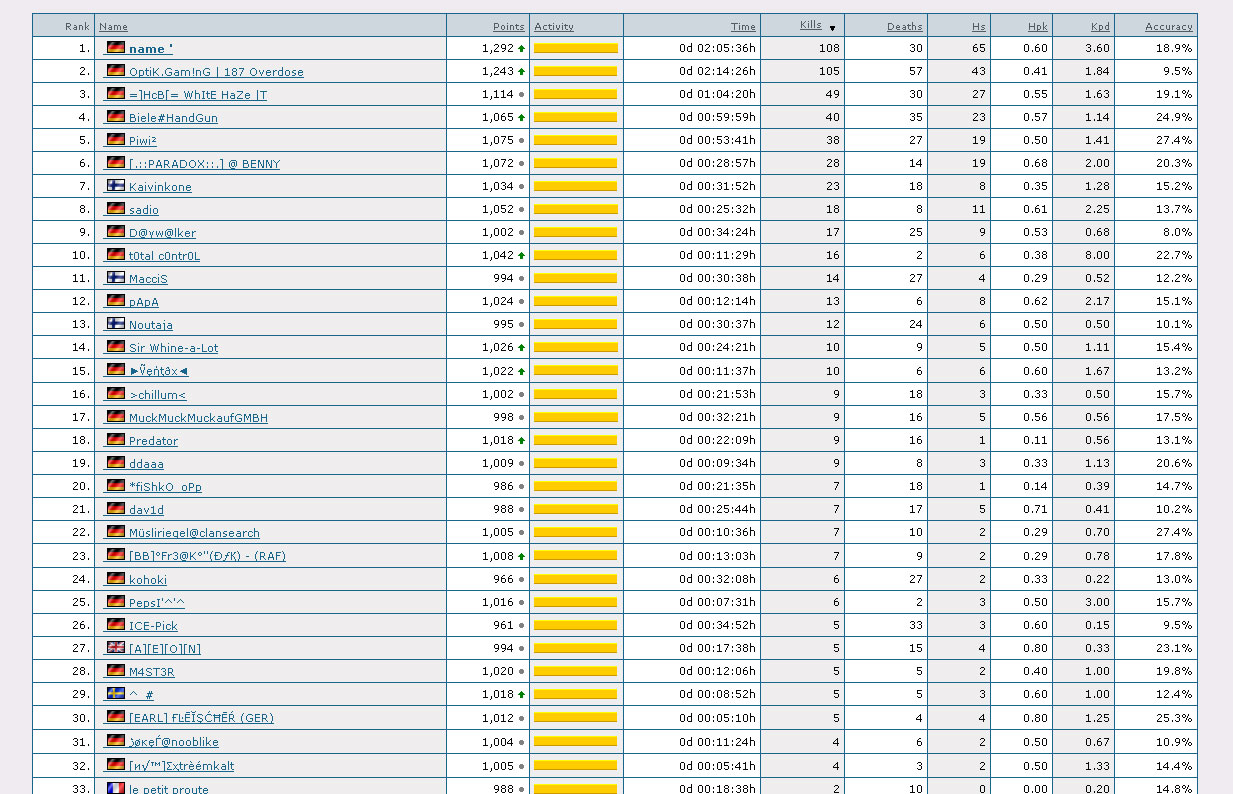Click the activity bar in Biele#HandGun's row
This screenshot has width=1233, height=794.
[x=575, y=117]
